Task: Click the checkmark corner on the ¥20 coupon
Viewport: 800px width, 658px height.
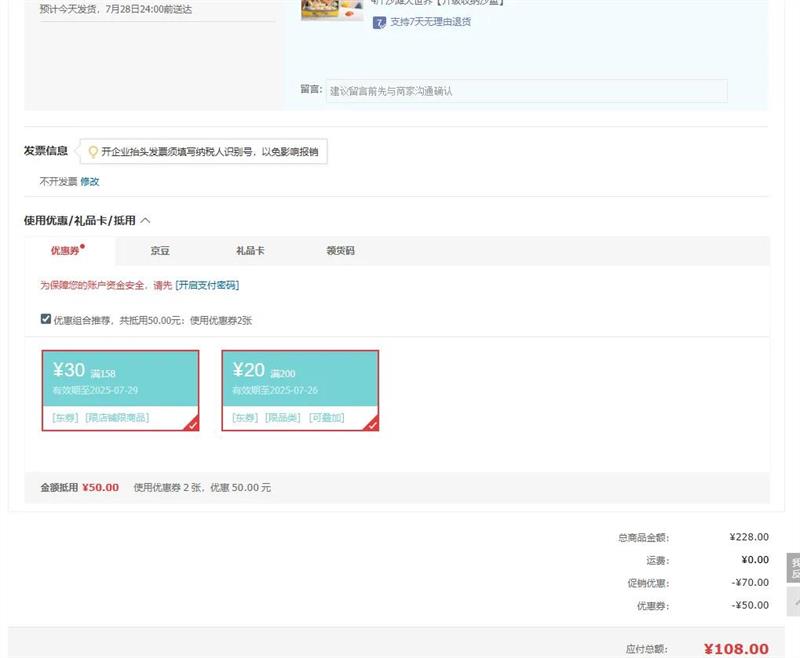Action: pos(372,424)
